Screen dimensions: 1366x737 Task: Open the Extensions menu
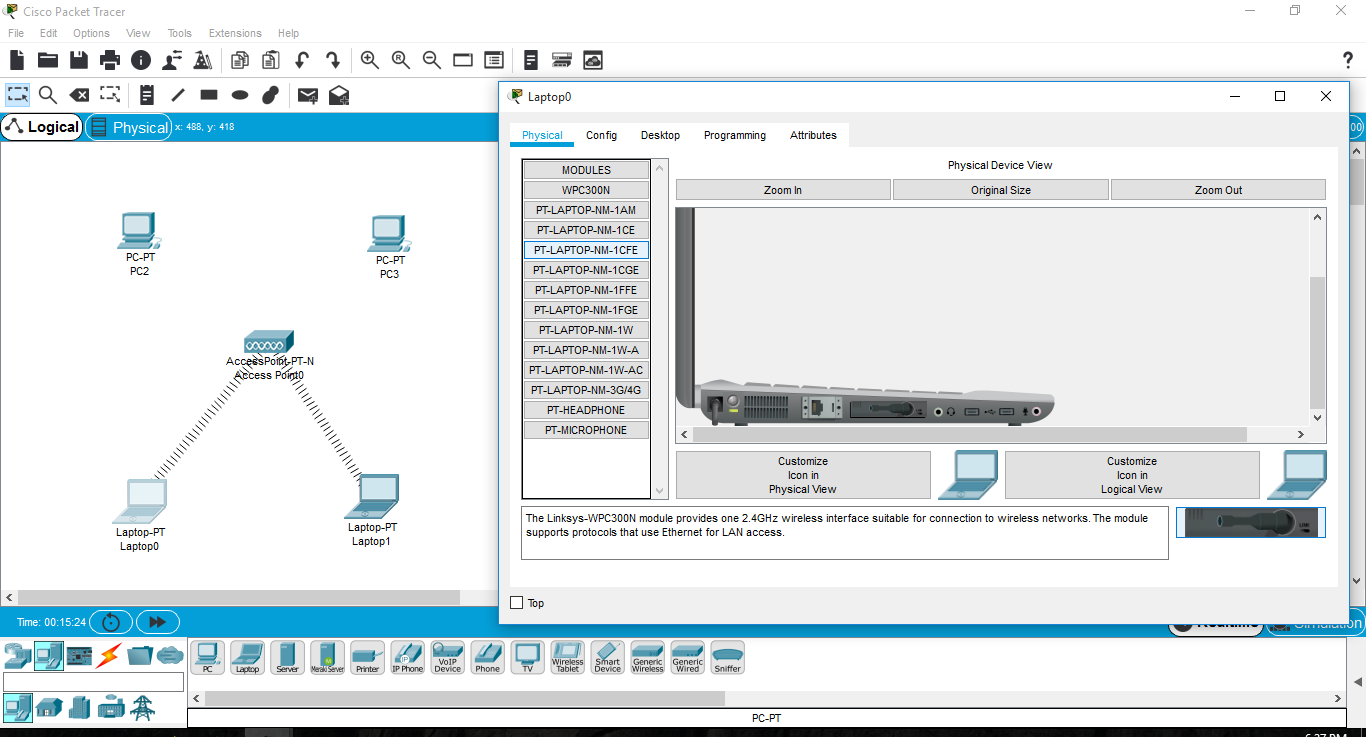coord(235,33)
